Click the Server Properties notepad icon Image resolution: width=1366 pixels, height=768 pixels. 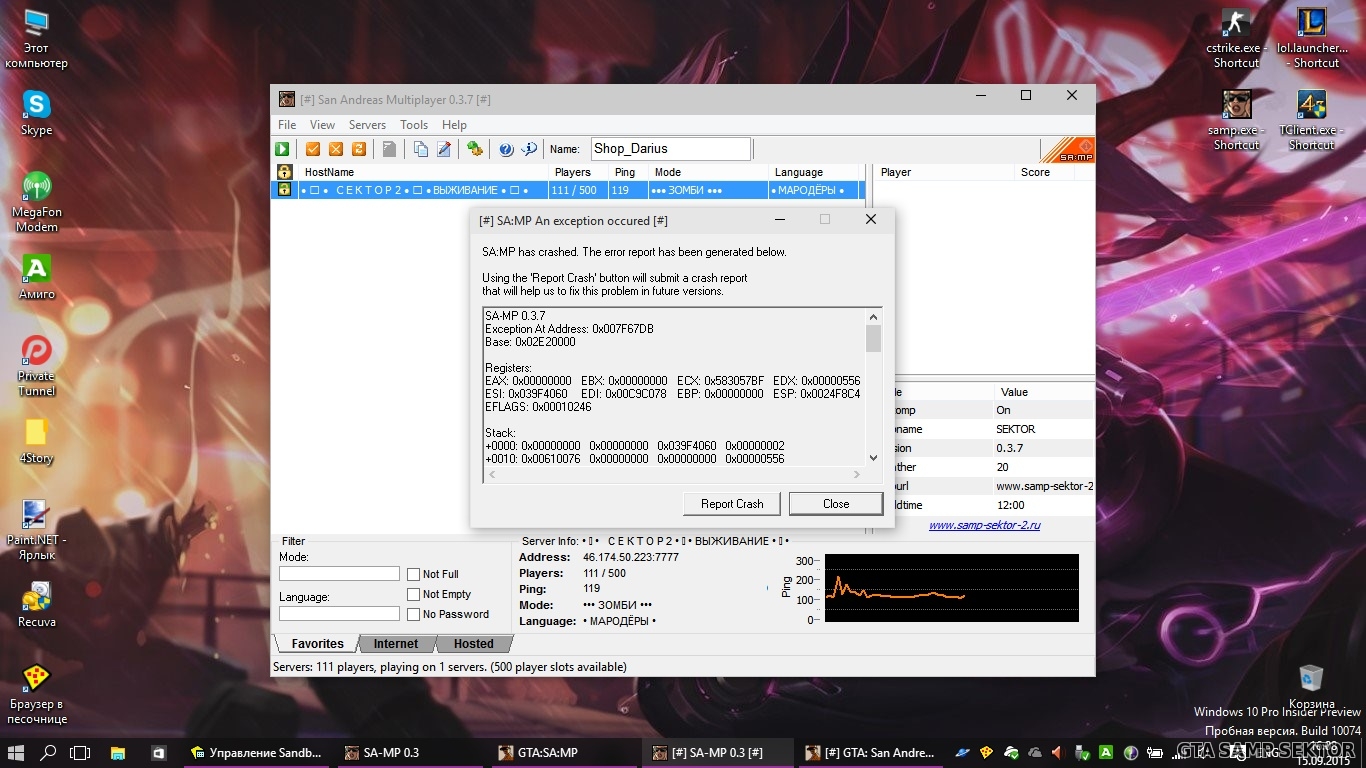click(x=444, y=149)
